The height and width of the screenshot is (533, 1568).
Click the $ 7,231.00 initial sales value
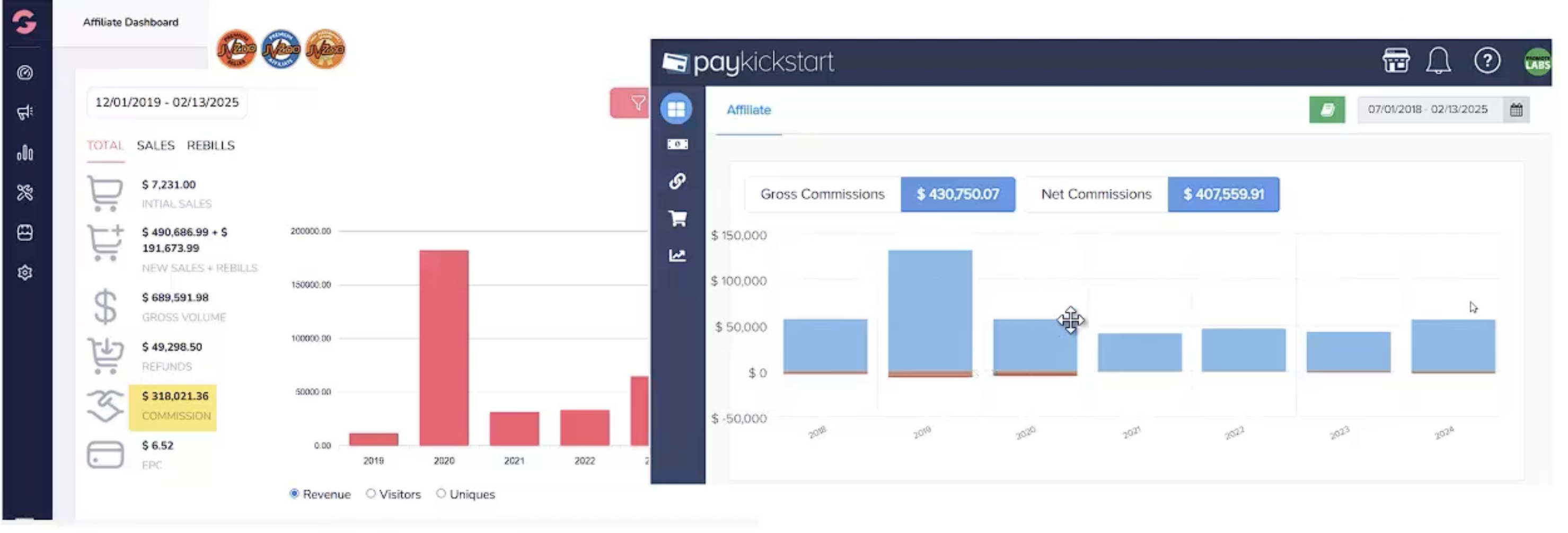tap(169, 184)
